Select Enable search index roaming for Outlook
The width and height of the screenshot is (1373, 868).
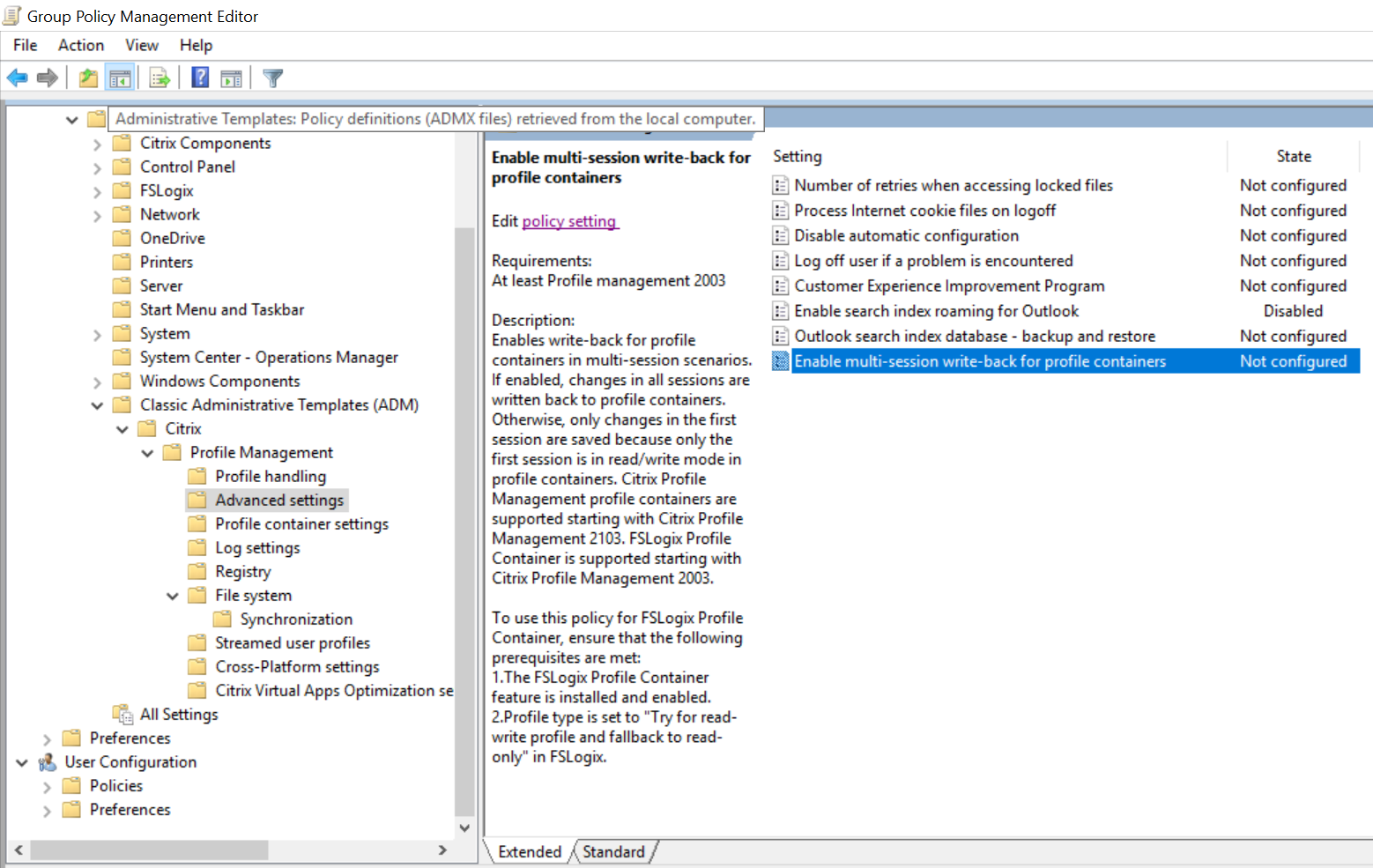point(936,311)
